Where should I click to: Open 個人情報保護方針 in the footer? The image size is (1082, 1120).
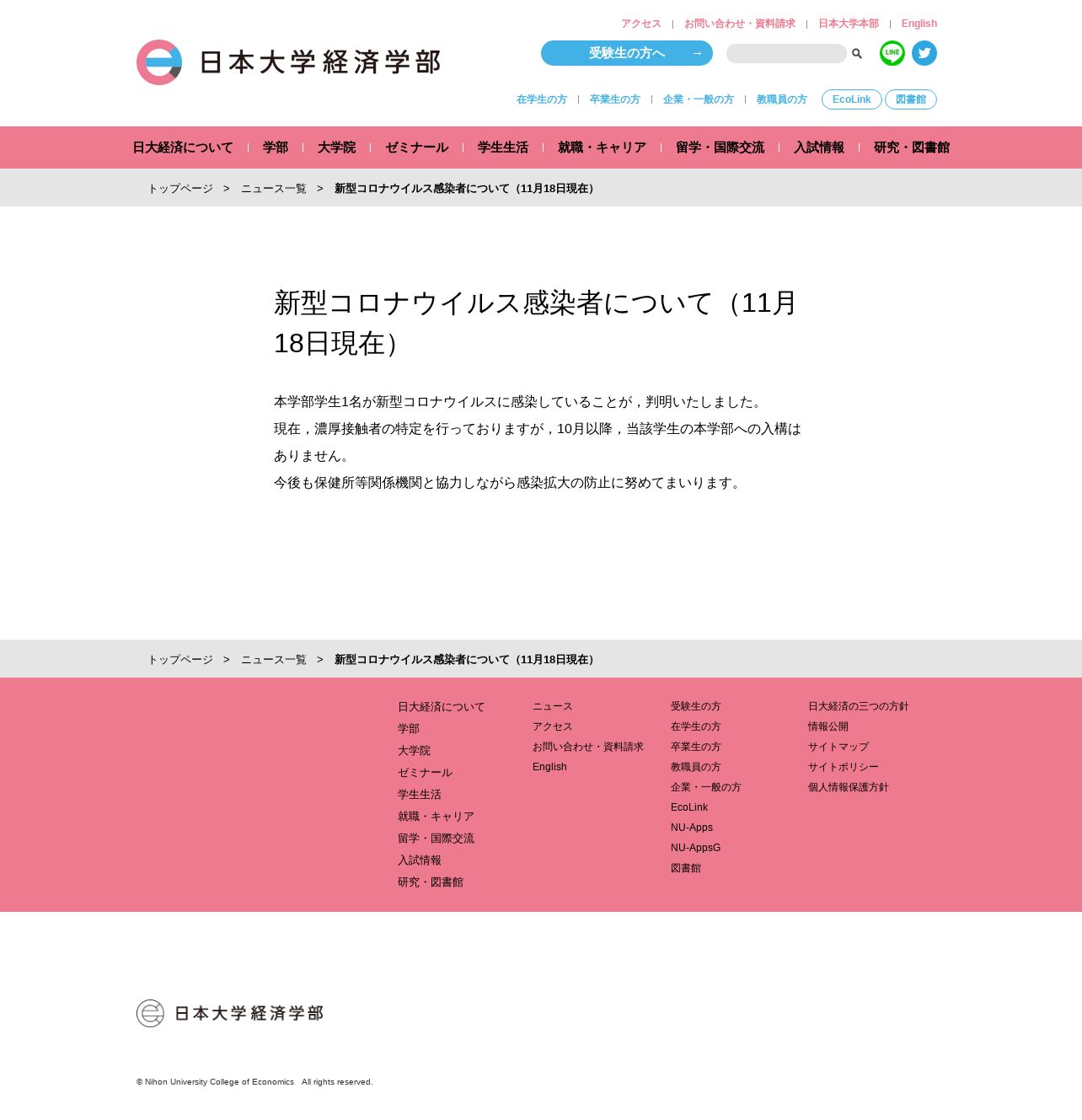pos(849,787)
